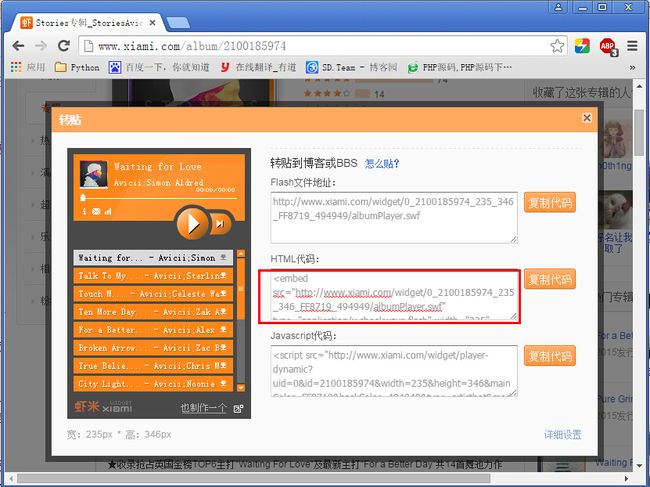Viewport: 650px width, 487px height.
Task: Open a new browser tab
Action: pyautogui.click(x=179, y=23)
